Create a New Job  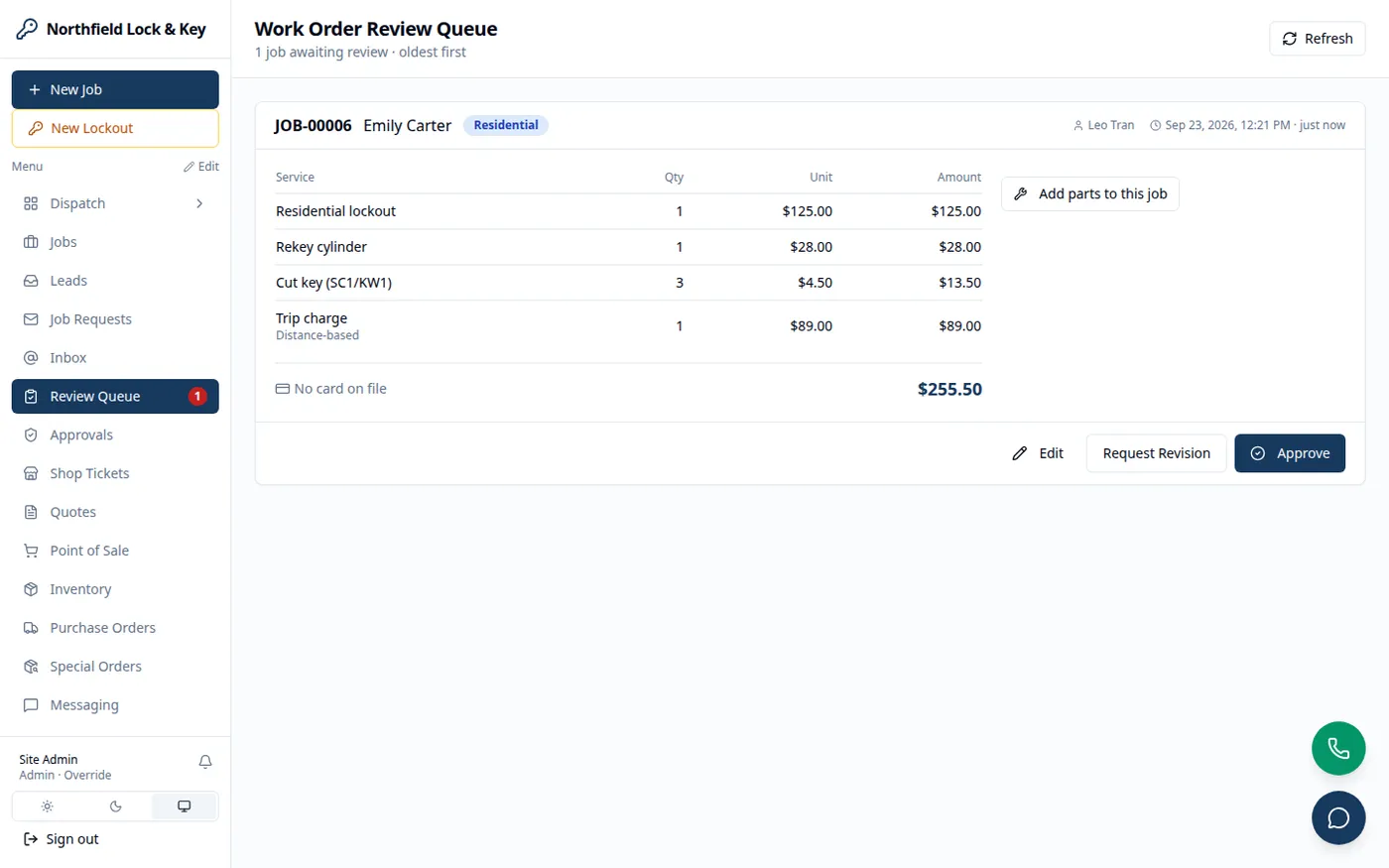point(115,89)
